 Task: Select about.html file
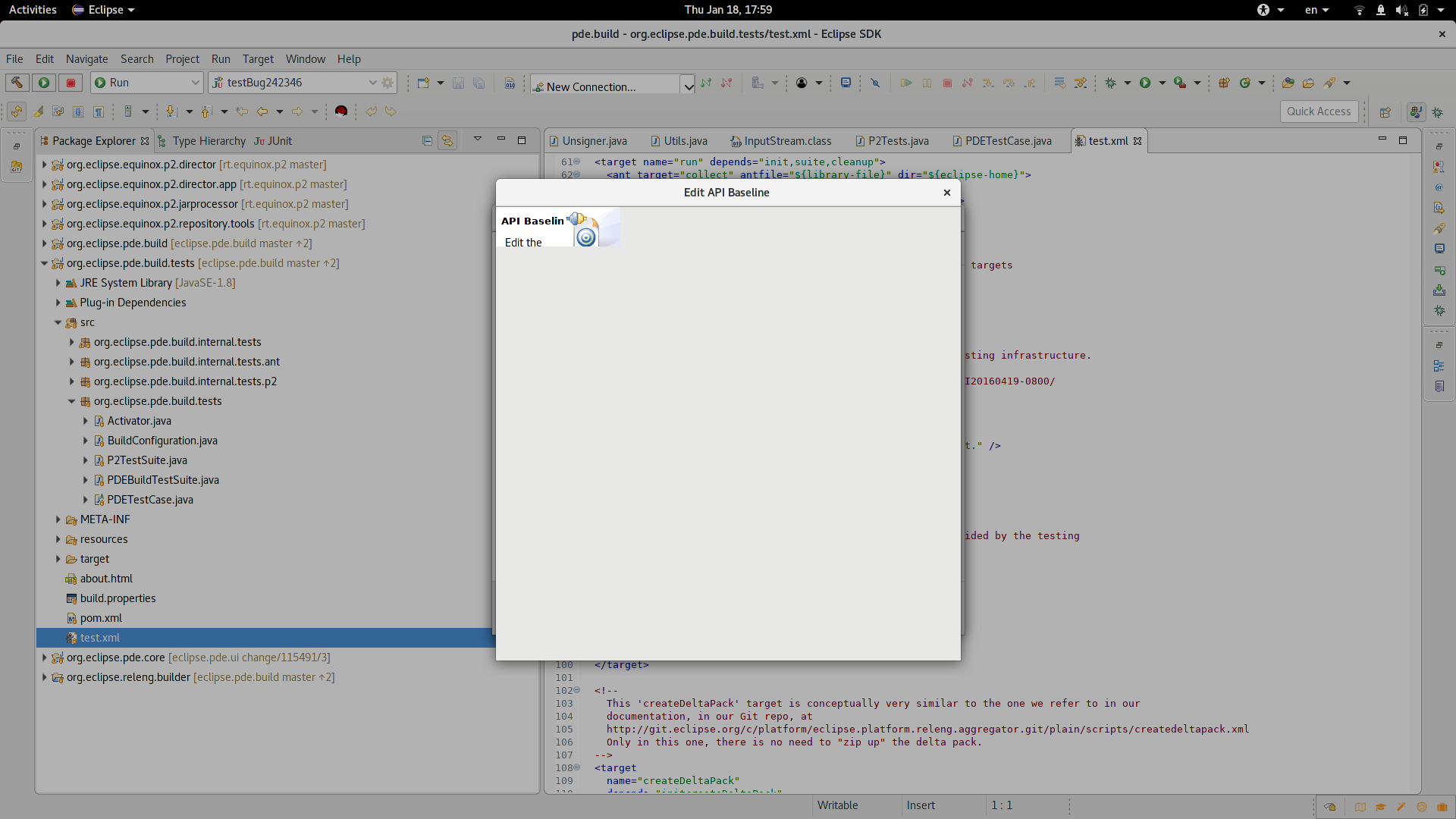(106, 579)
